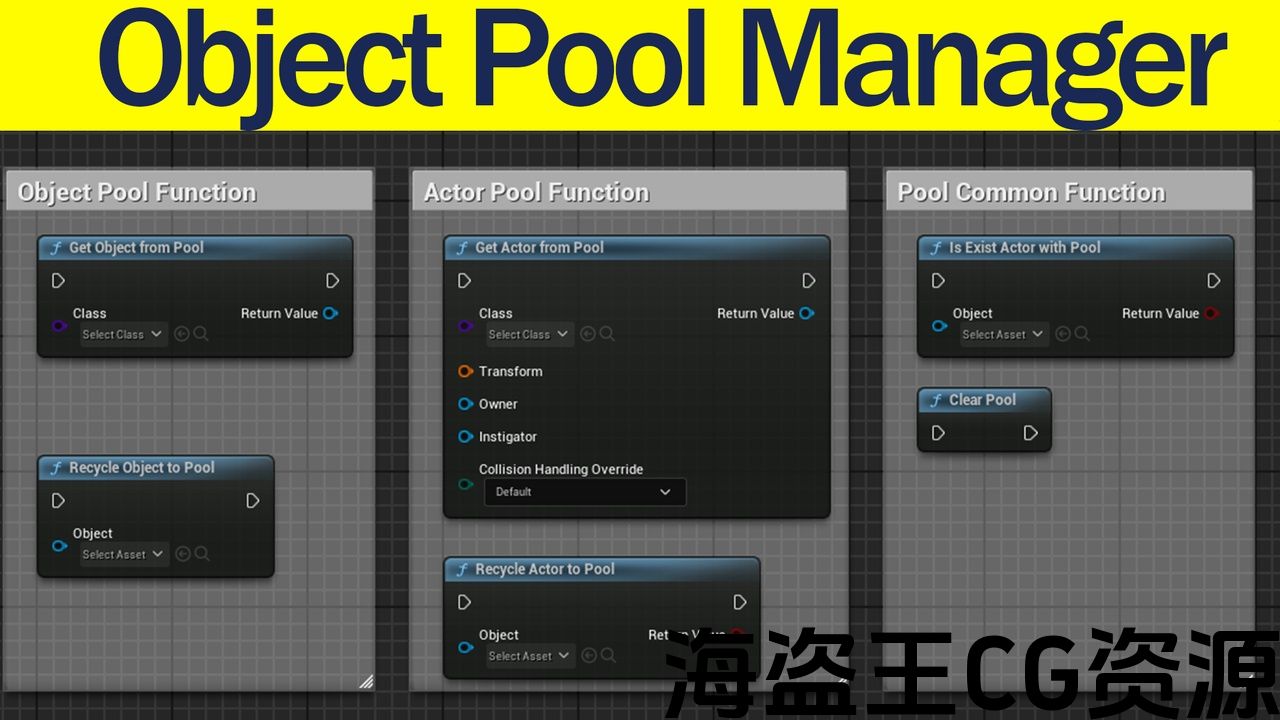Click the browse magnifier icon in Recycle Actor to Pool
The height and width of the screenshot is (720, 1280).
pyautogui.click(x=608, y=656)
